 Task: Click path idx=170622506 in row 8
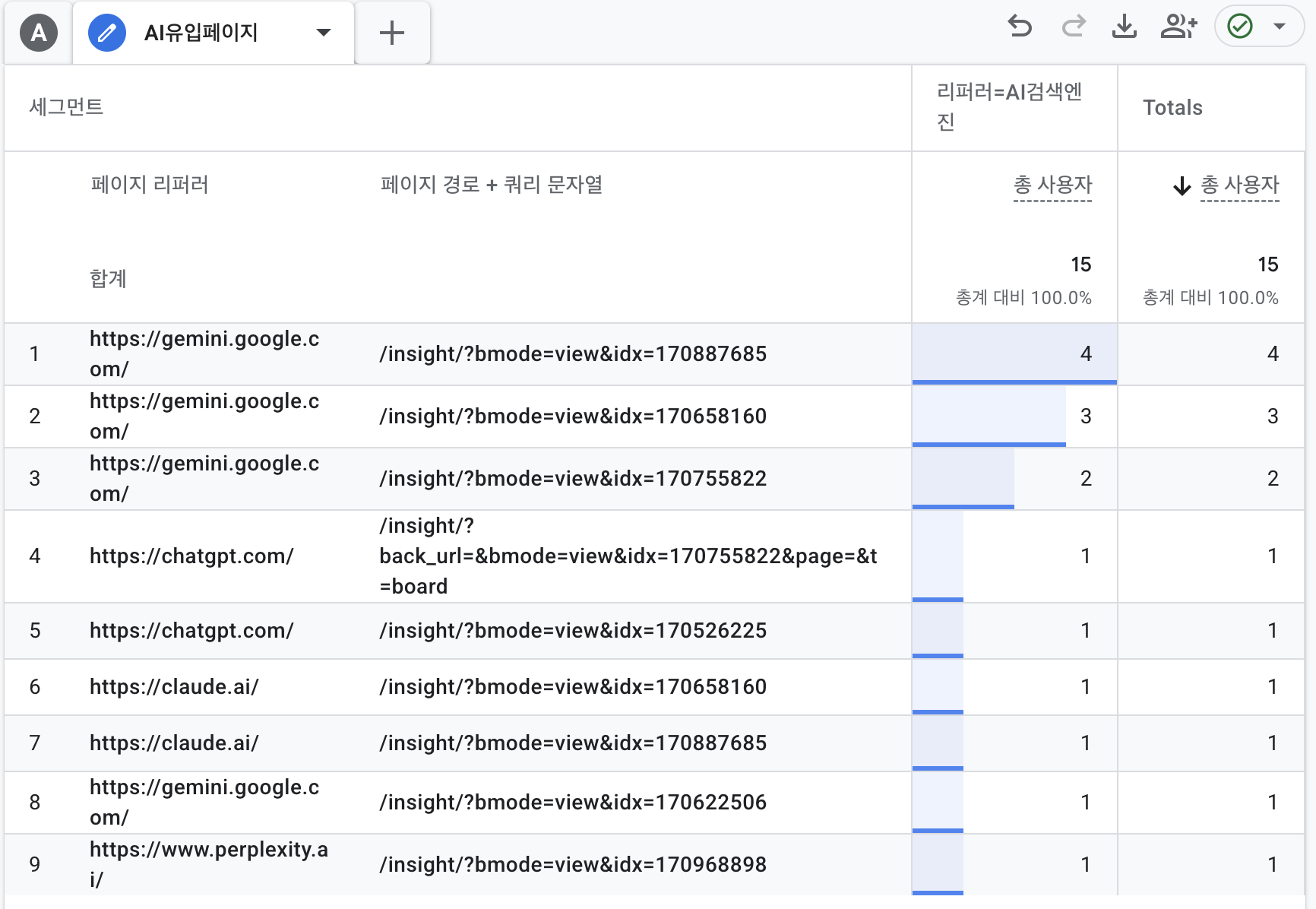(573, 802)
